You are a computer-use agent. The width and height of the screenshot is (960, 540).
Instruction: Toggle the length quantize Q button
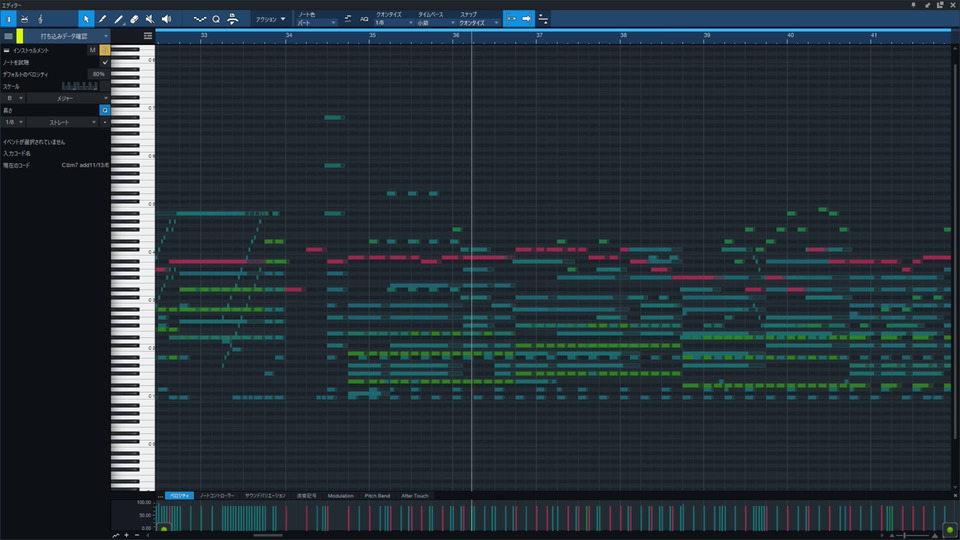tap(105, 110)
